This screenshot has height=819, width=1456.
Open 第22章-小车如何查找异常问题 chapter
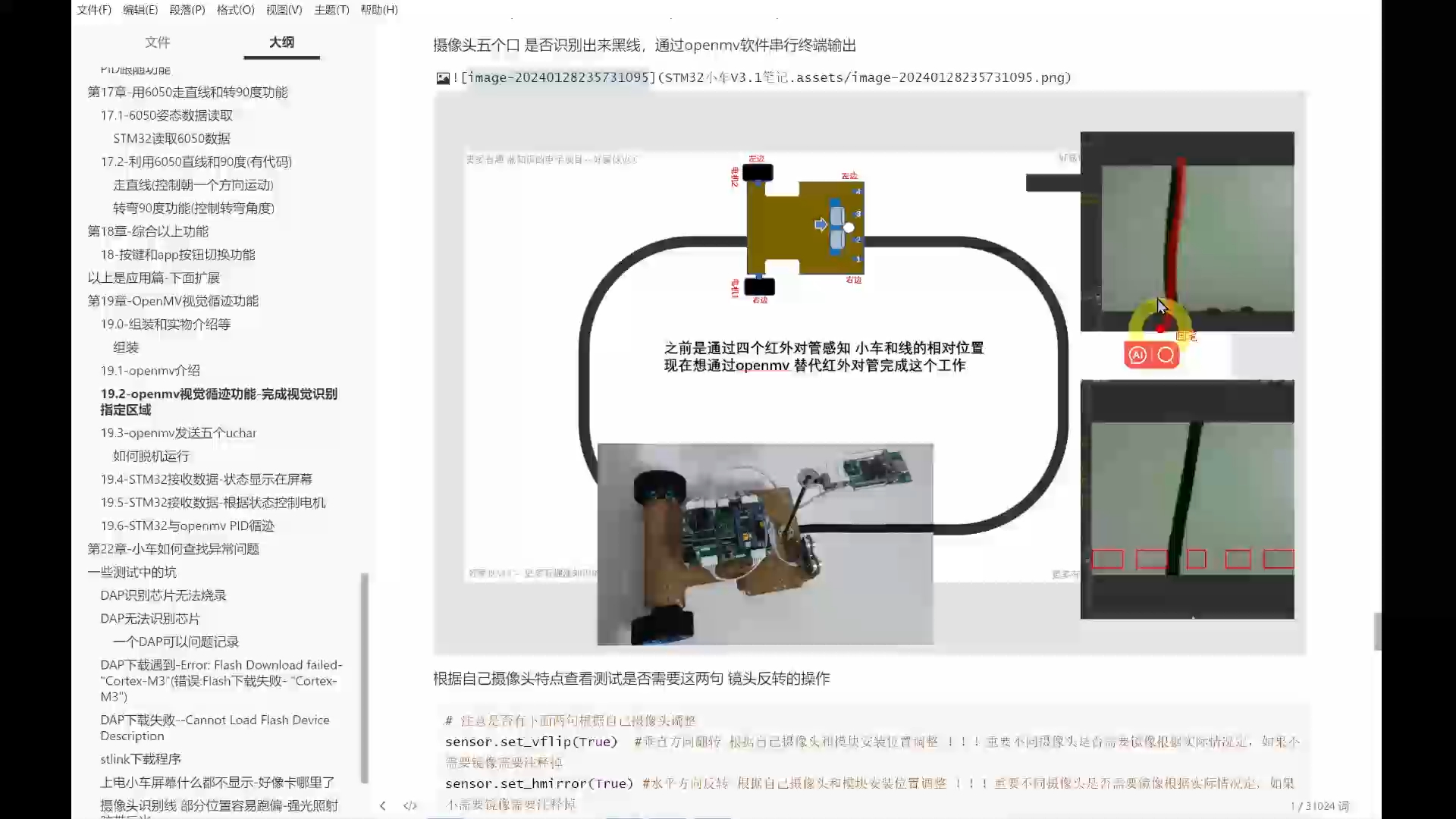173,549
